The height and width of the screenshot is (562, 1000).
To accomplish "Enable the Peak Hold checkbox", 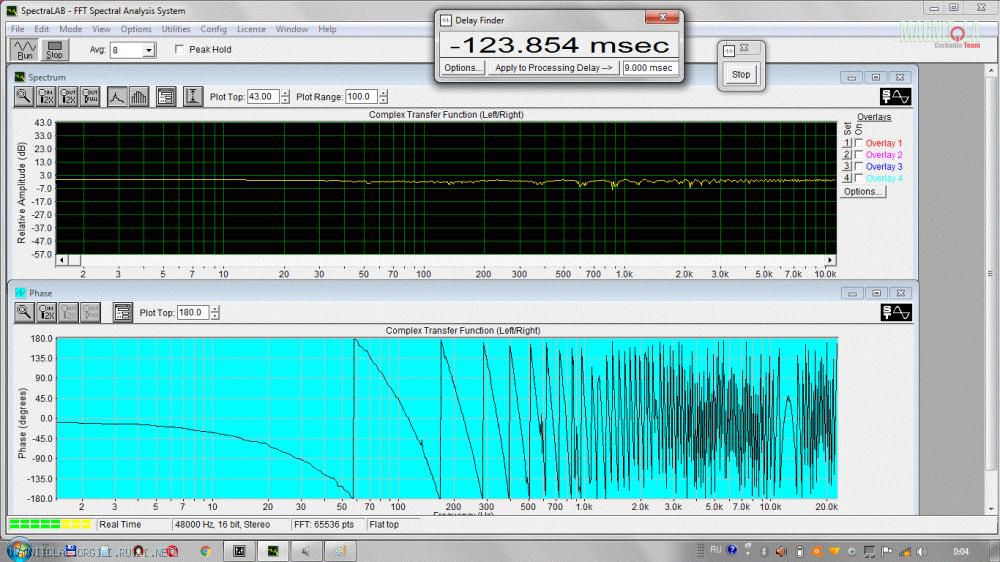I will click(x=179, y=49).
